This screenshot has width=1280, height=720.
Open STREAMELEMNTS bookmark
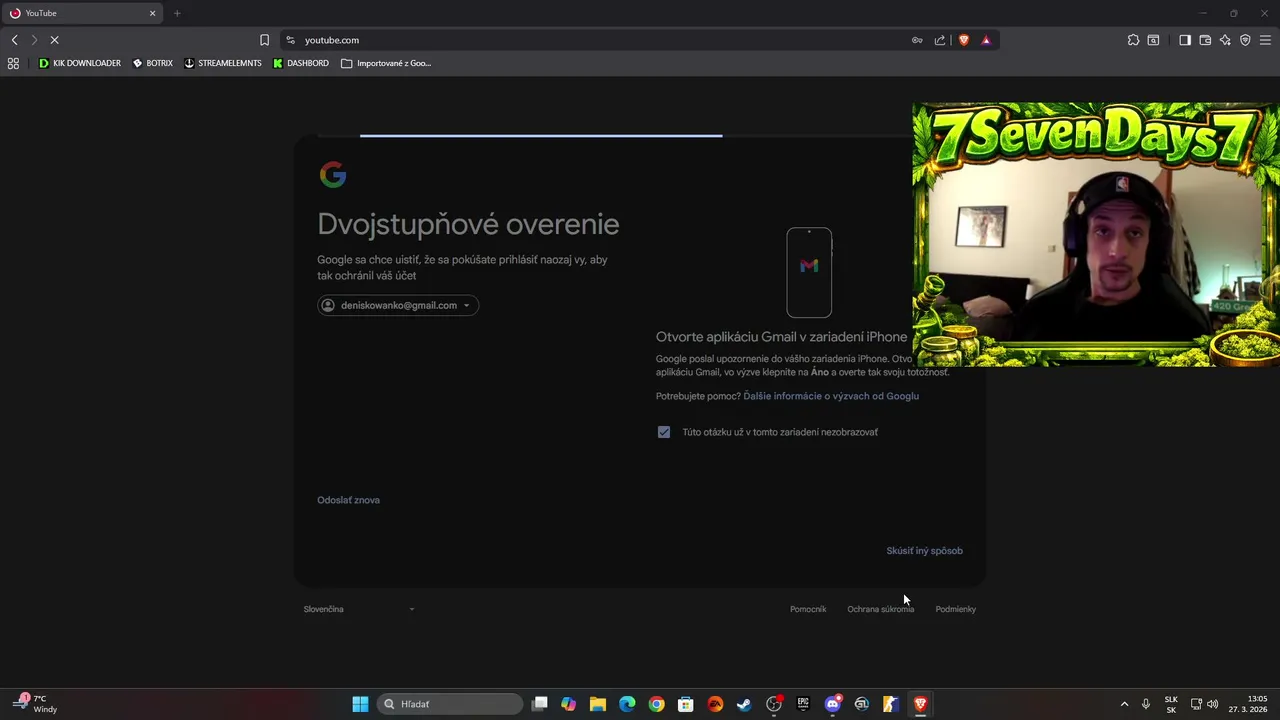coord(222,63)
